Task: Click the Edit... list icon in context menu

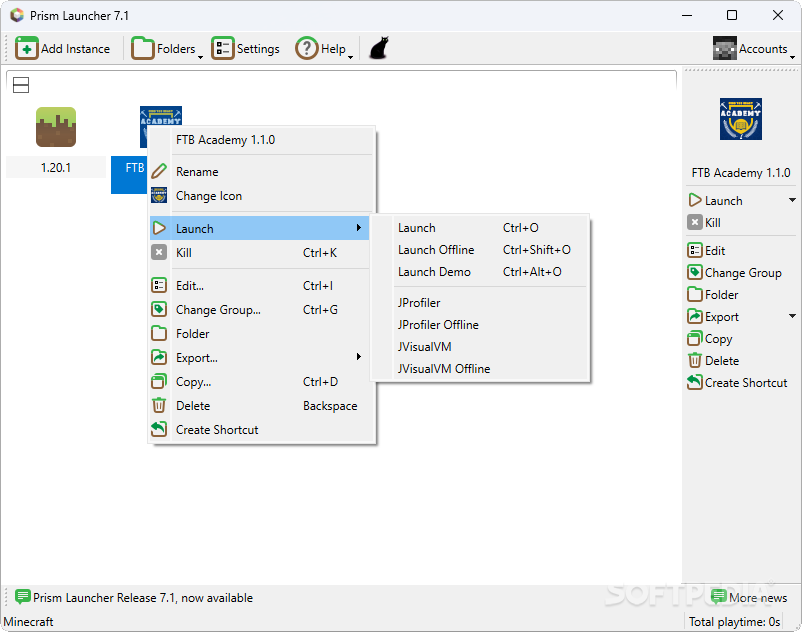Action: [159, 285]
